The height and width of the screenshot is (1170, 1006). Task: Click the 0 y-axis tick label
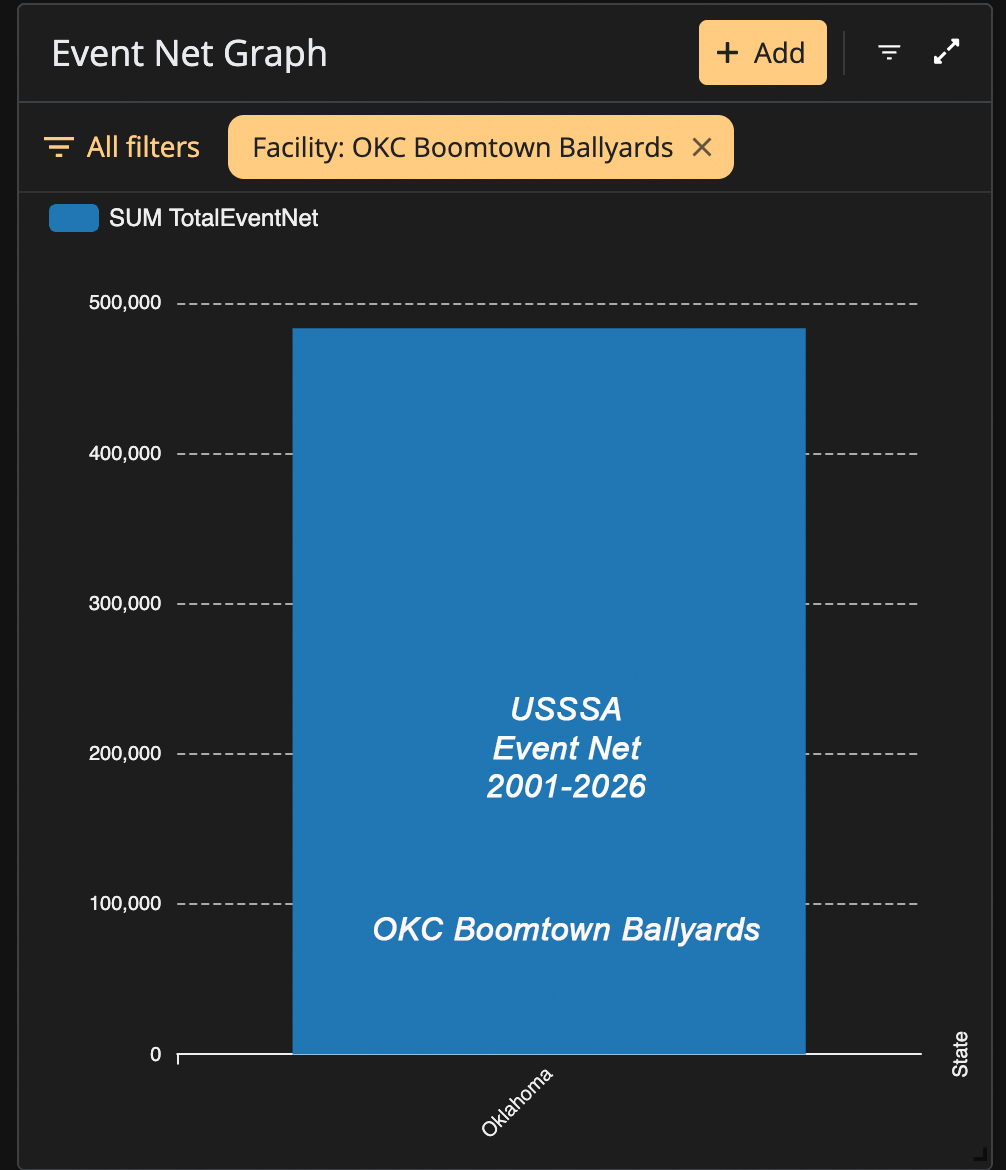pos(155,1054)
